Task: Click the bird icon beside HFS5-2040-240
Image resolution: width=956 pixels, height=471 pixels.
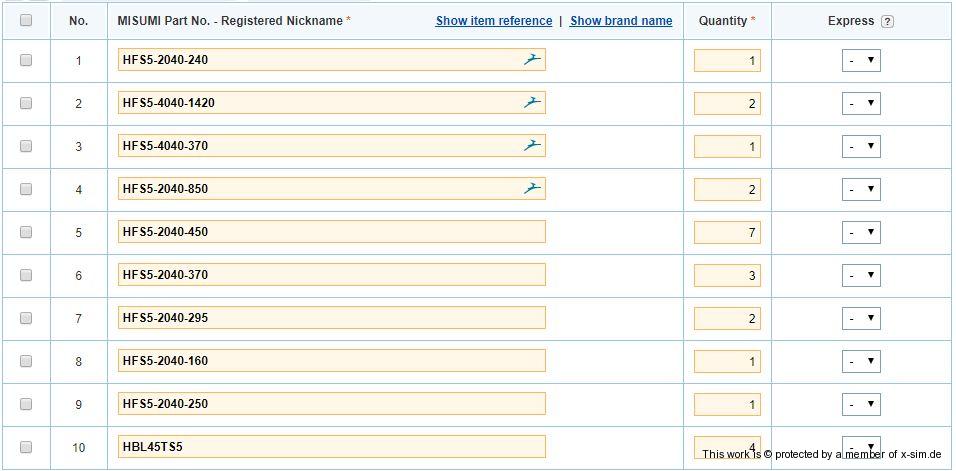Action: [532, 60]
